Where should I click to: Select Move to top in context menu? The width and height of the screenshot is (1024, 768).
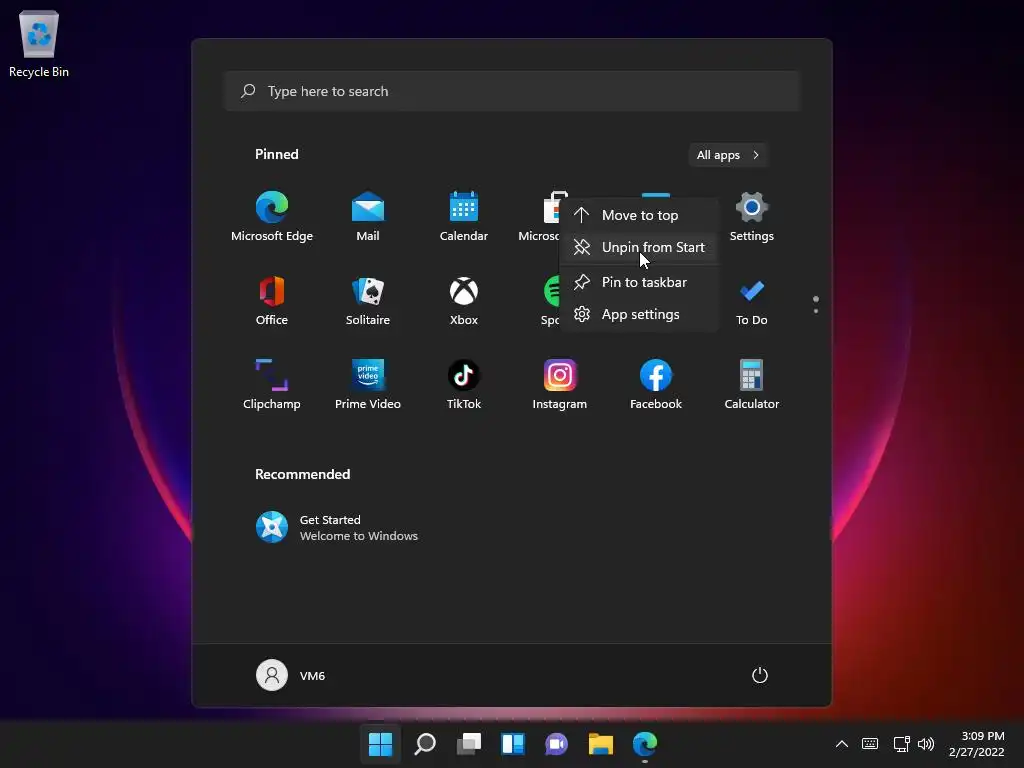(x=639, y=215)
